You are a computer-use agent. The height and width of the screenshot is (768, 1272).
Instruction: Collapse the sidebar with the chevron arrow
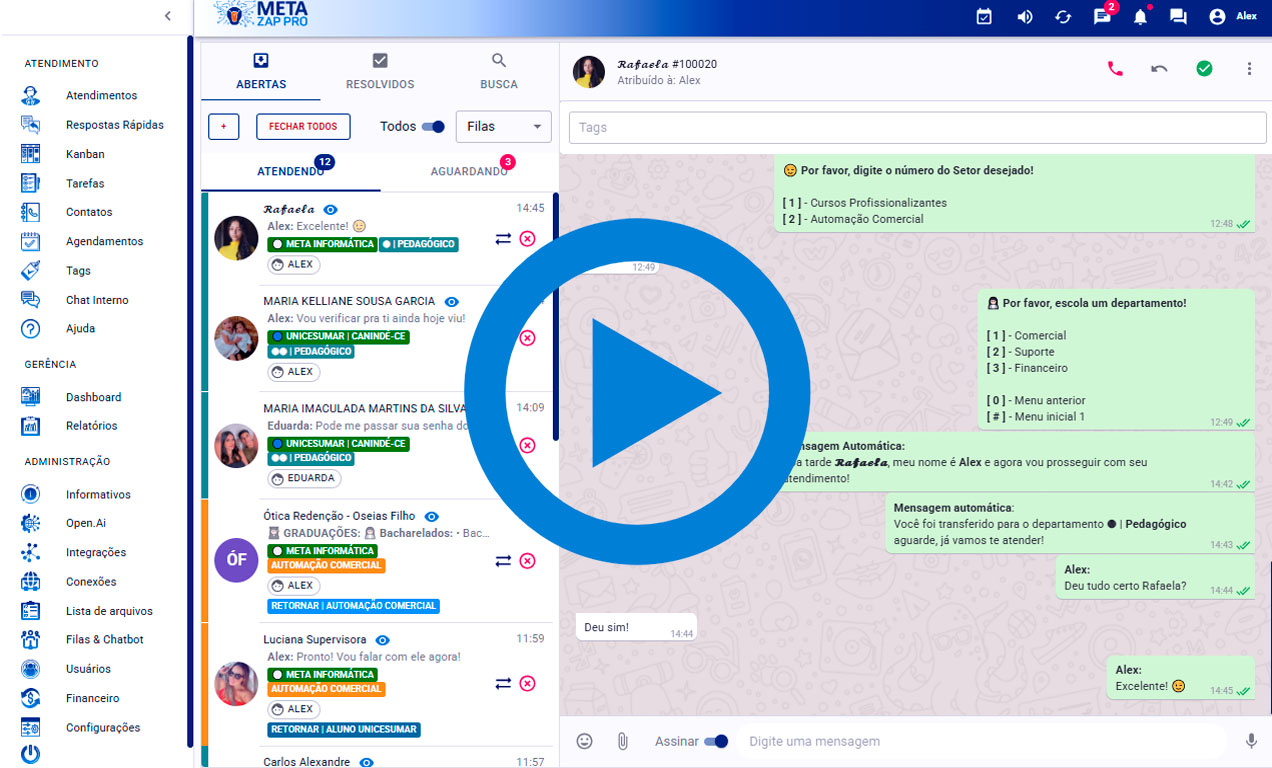(167, 16)
